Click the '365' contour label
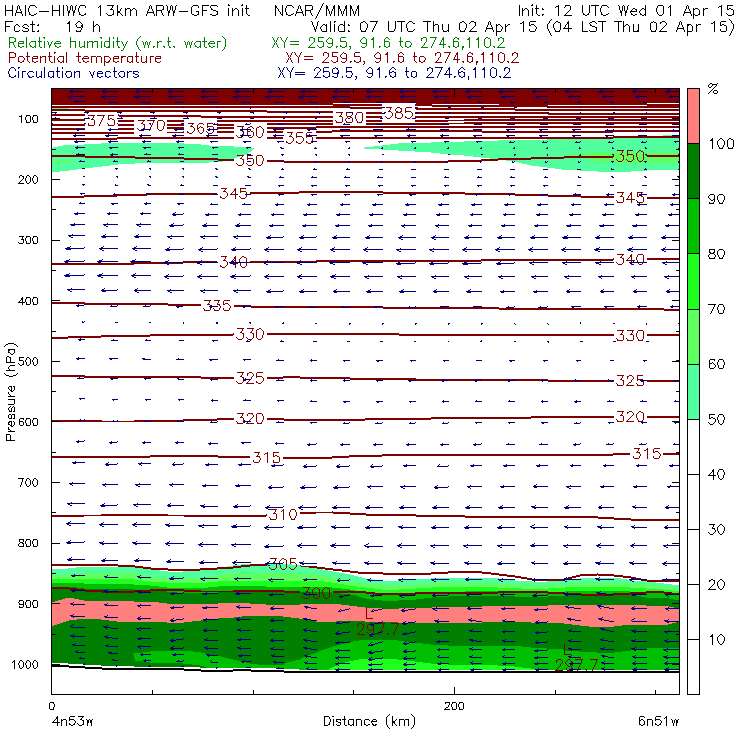 click(x=201, y=129)
